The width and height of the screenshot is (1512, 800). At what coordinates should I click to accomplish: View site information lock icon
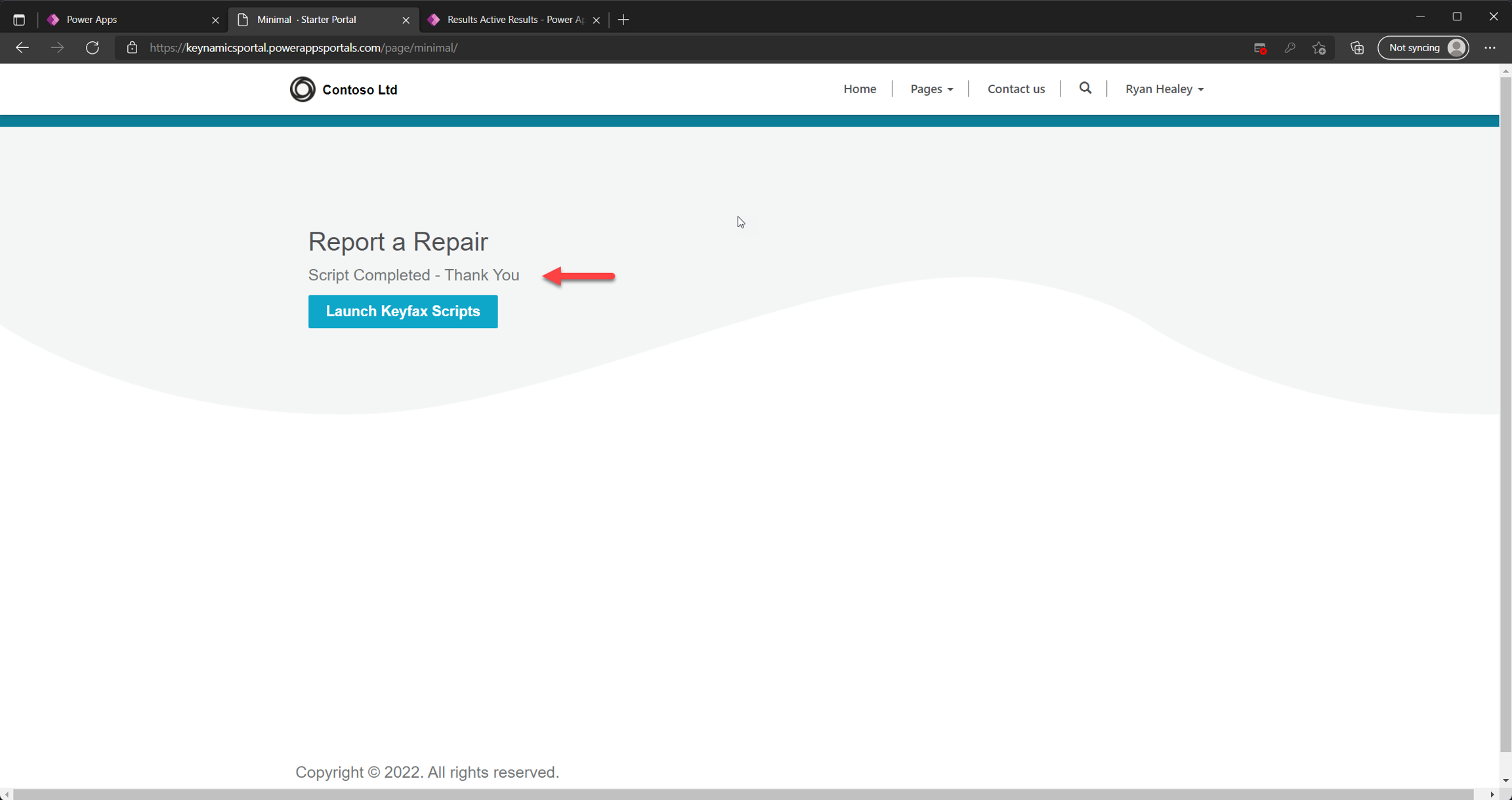pyautogui.click(x=132, y=48)
